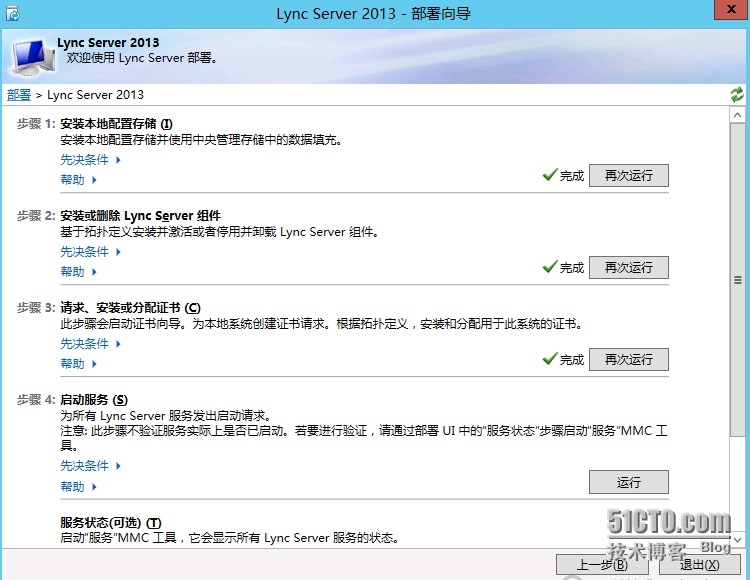Expand 先决条件 under step 1
This screenshot has width=750, height=580.
tap(90, 160)
